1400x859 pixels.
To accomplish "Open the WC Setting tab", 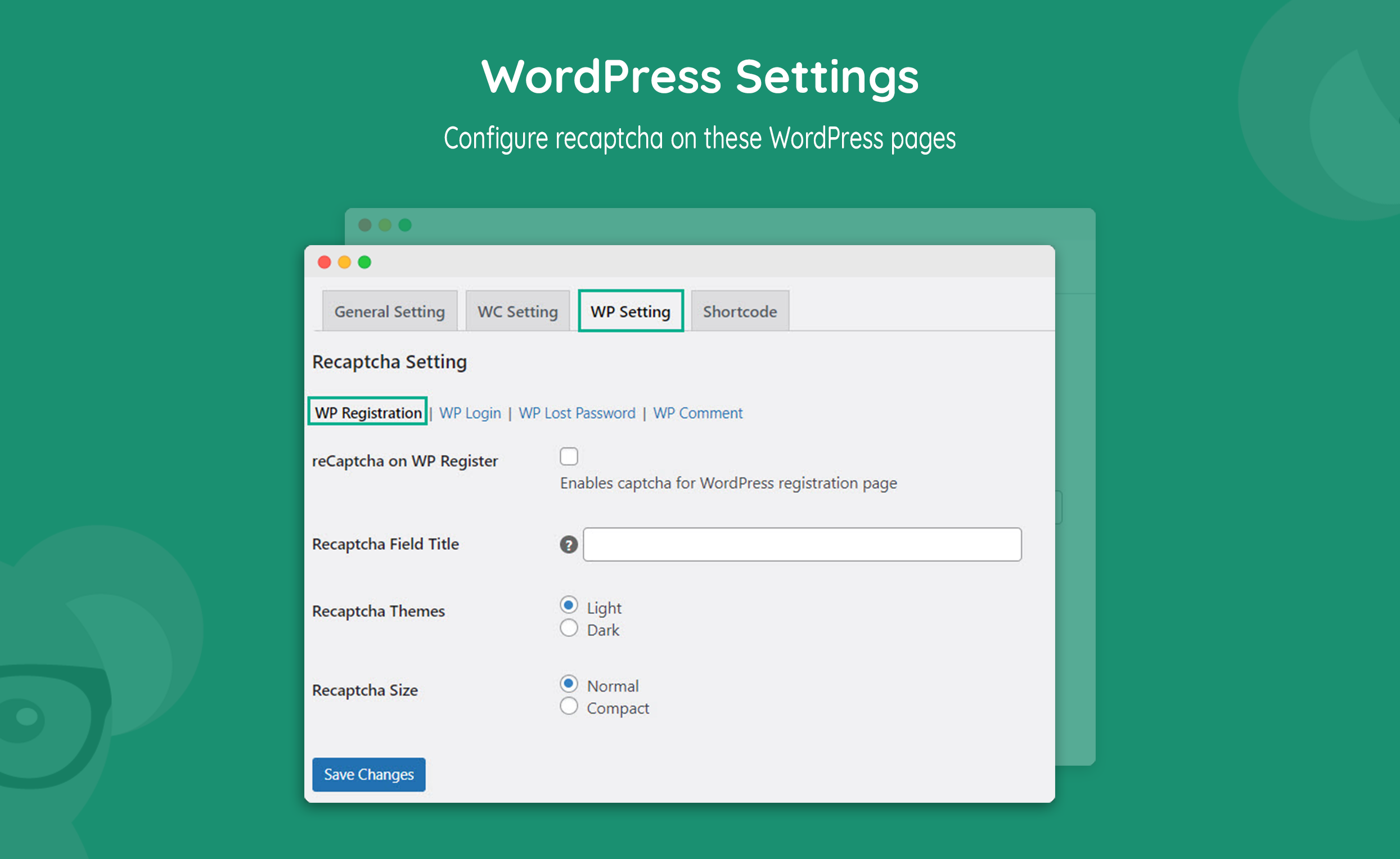I will click(x=517, y=311).
